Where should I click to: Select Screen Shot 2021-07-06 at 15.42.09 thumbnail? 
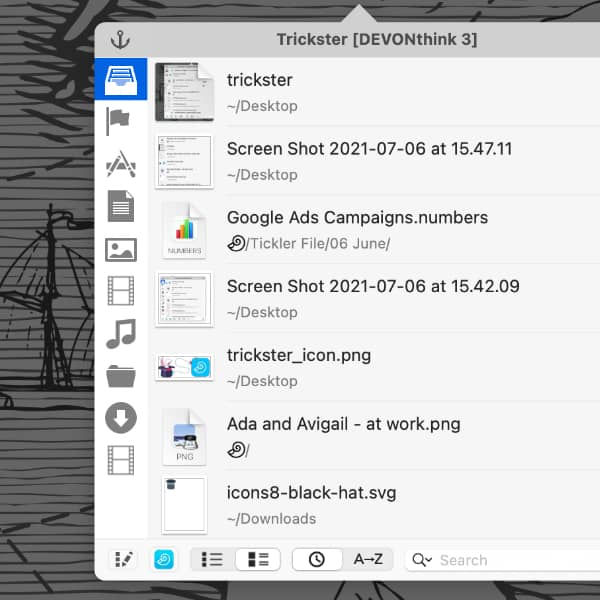pyautogui.click(x=184, y=299)
